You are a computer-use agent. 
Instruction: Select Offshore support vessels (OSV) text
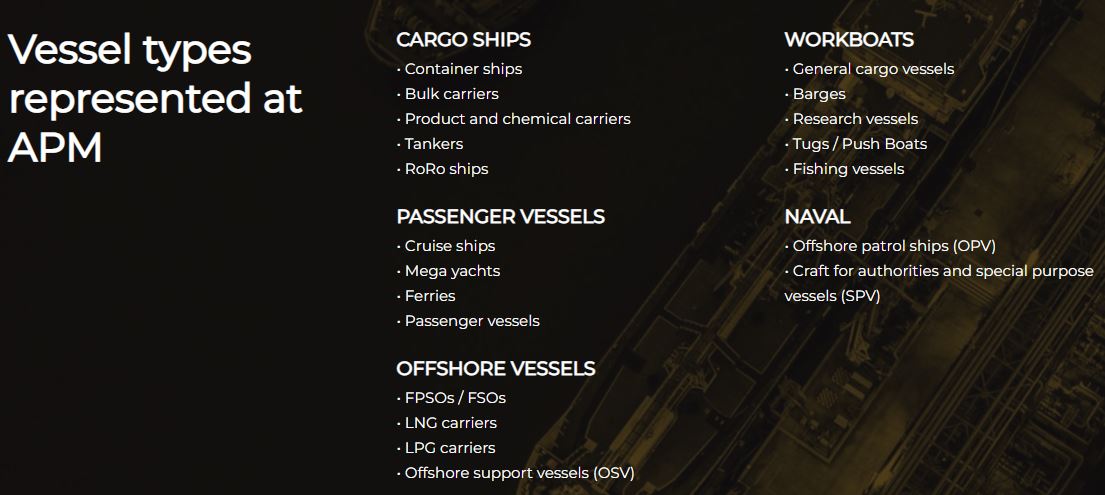pos(516,473)
